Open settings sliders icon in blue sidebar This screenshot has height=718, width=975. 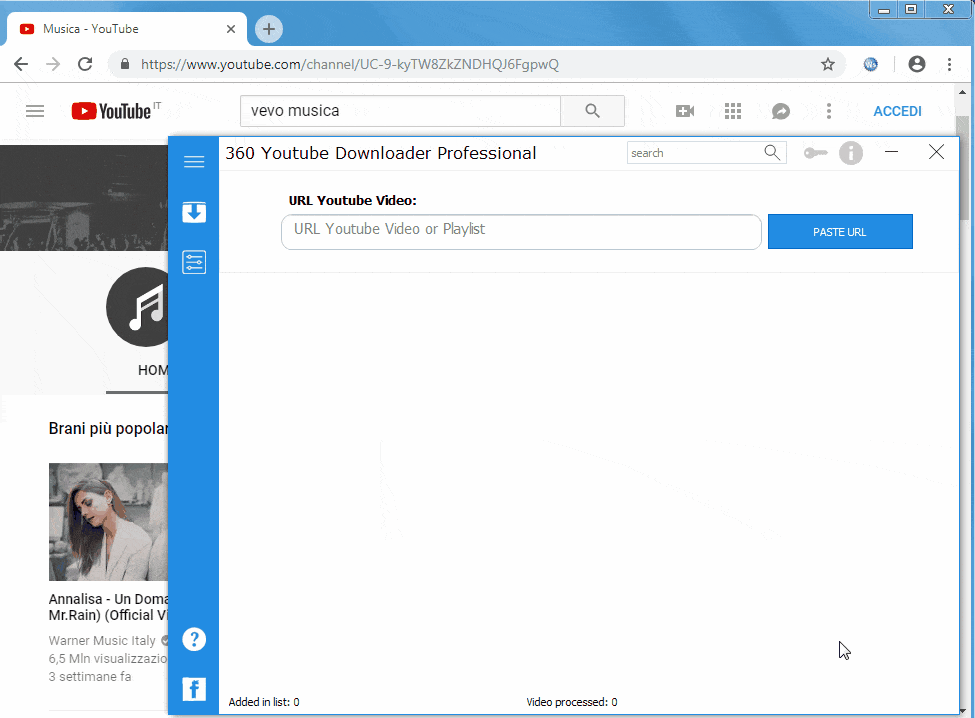194,262
